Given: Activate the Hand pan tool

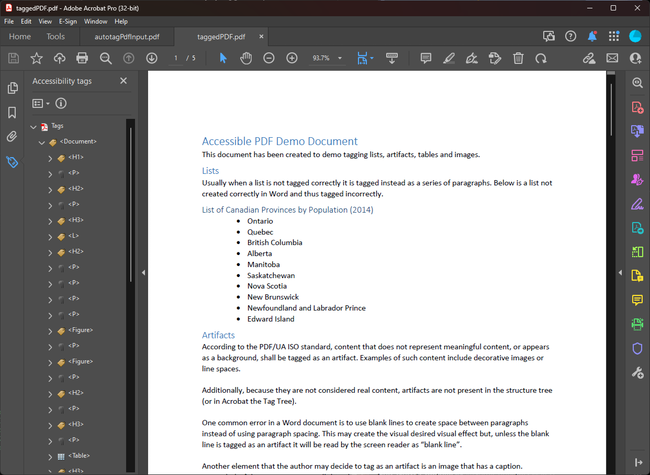Looking at the screenshot, I should click(246, 58).
